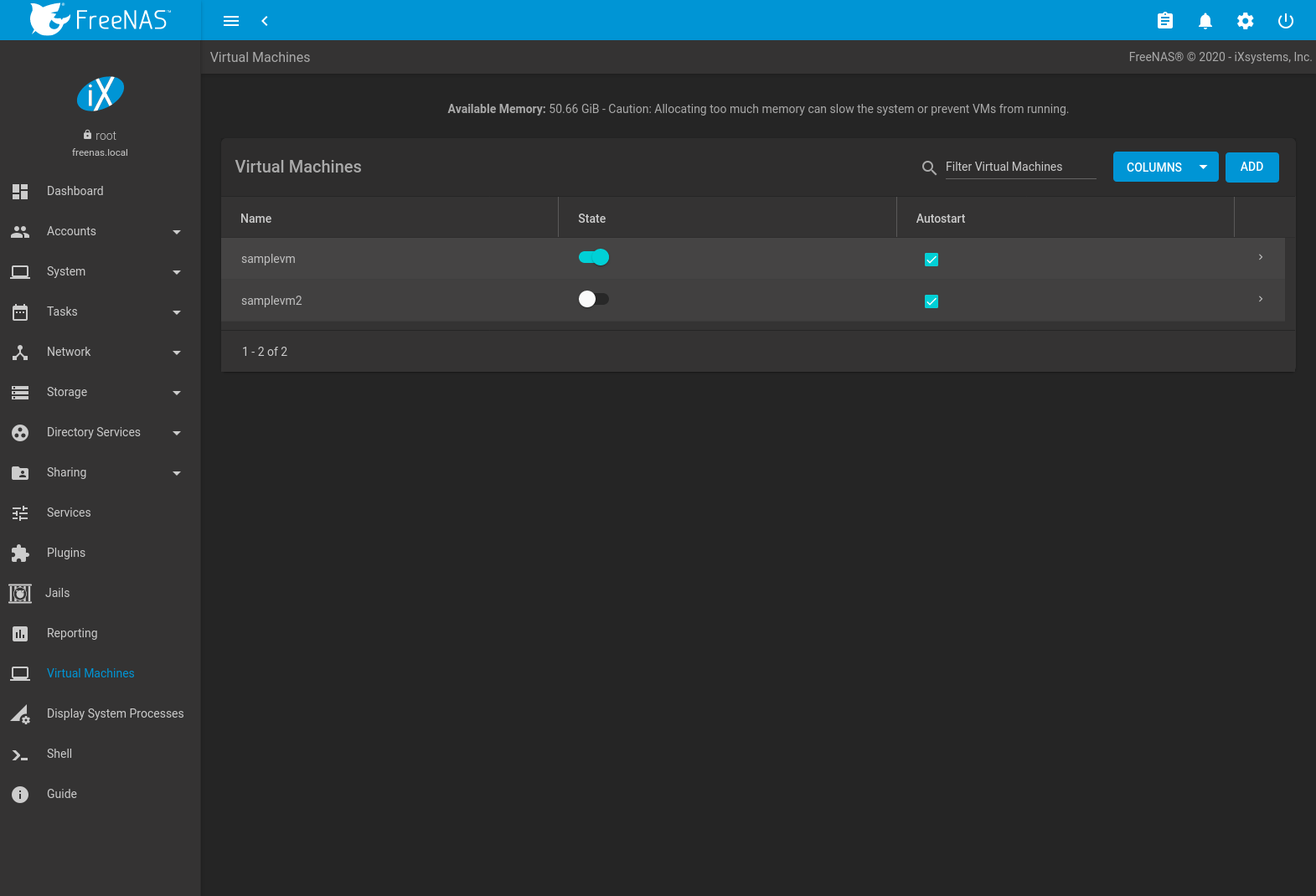Click the ADD button
1316x896 pixels.
click(x=1251, y=167)
